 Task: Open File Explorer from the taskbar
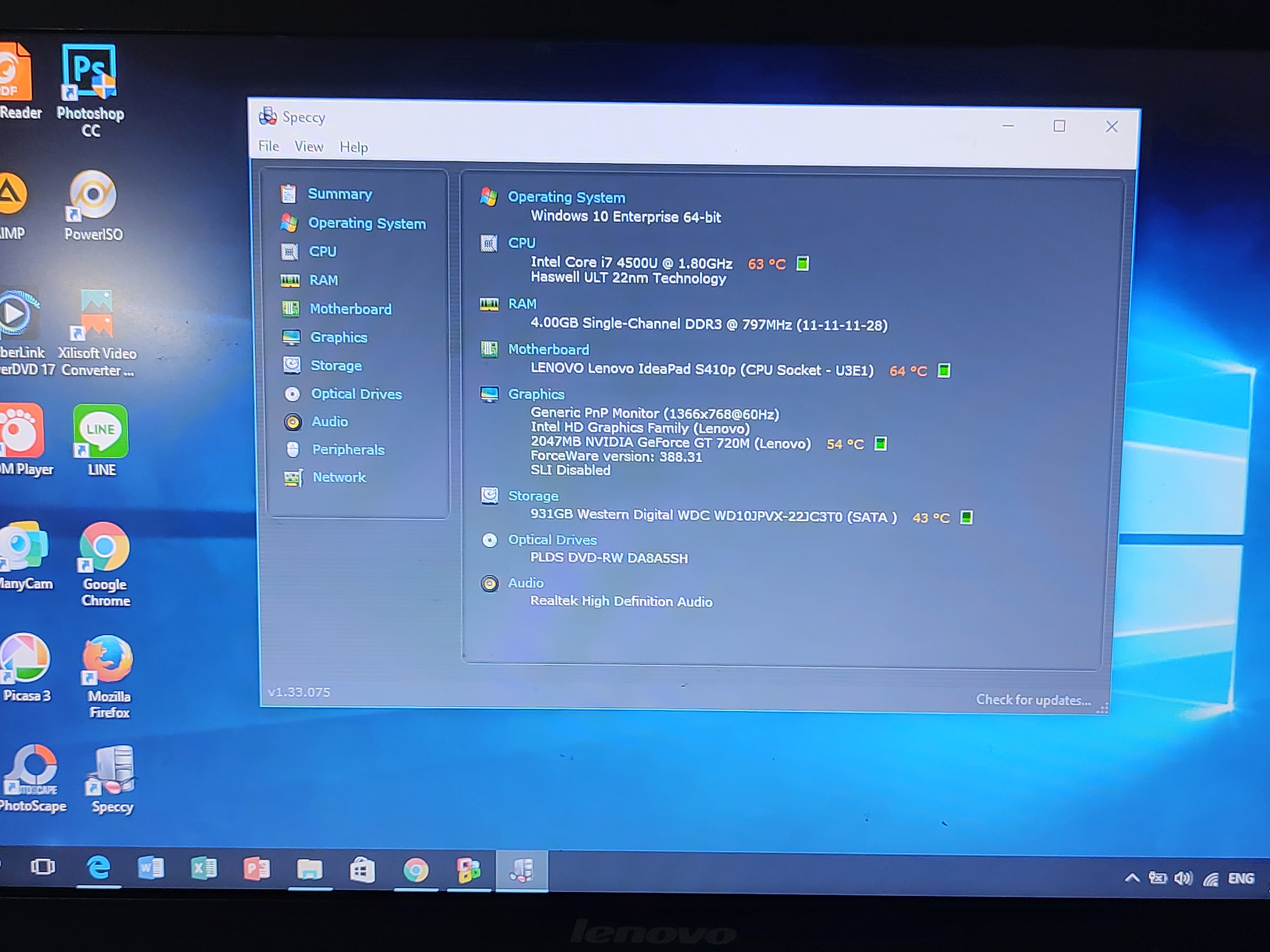pos(310,869)
